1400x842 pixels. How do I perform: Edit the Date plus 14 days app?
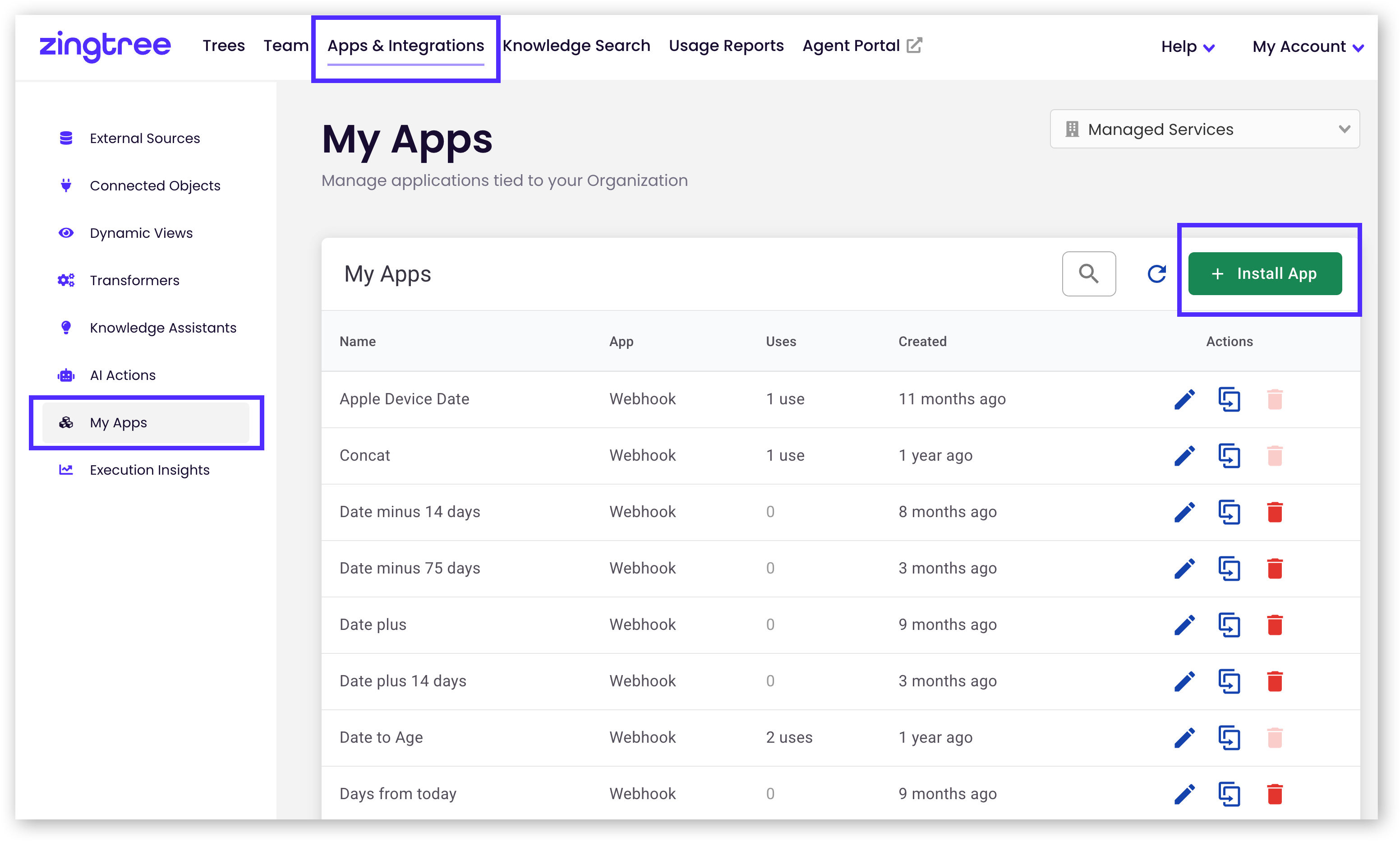[x=1184, y=681]
